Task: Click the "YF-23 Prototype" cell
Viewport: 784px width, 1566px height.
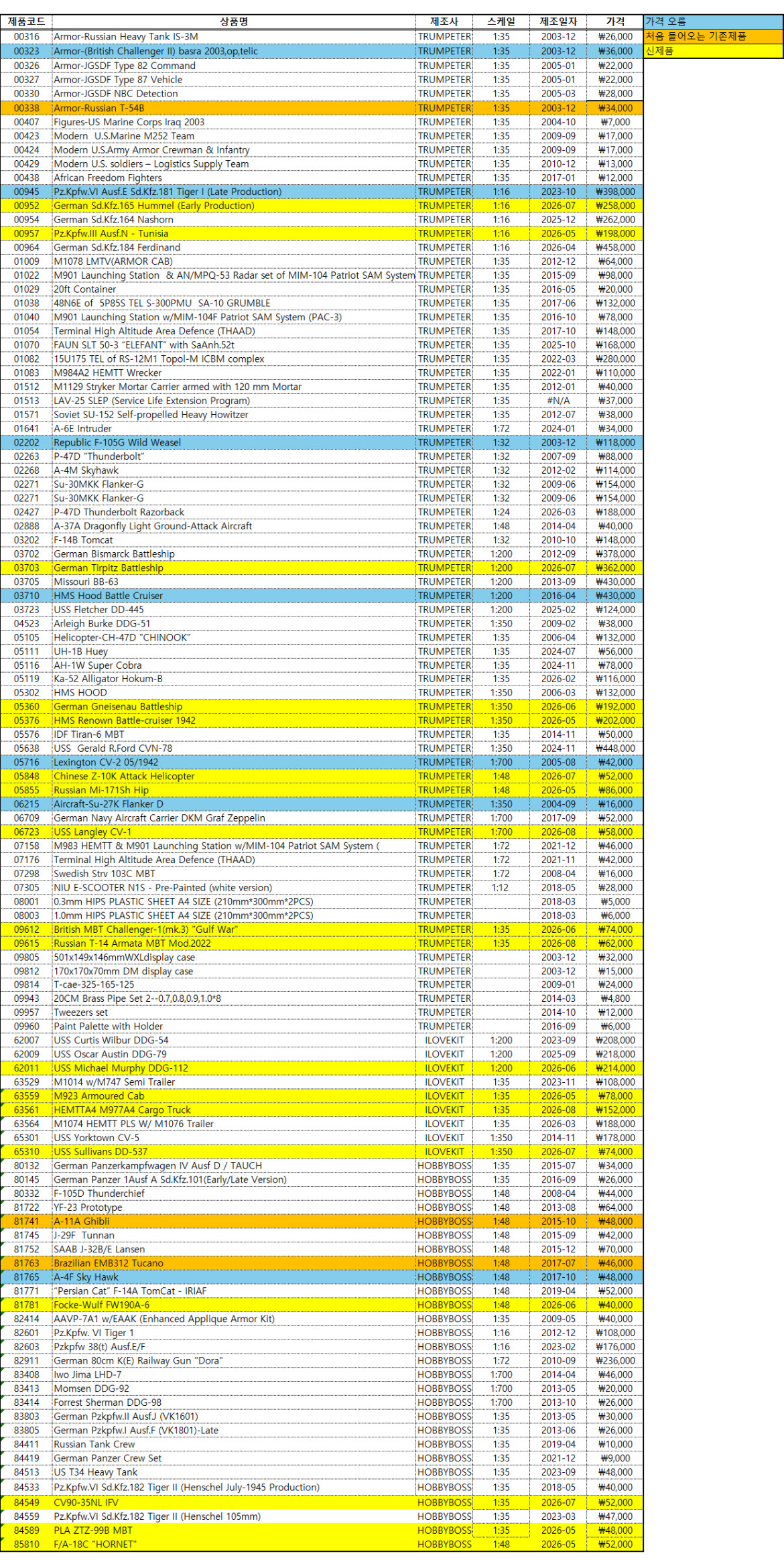Action: point(234,1208)
